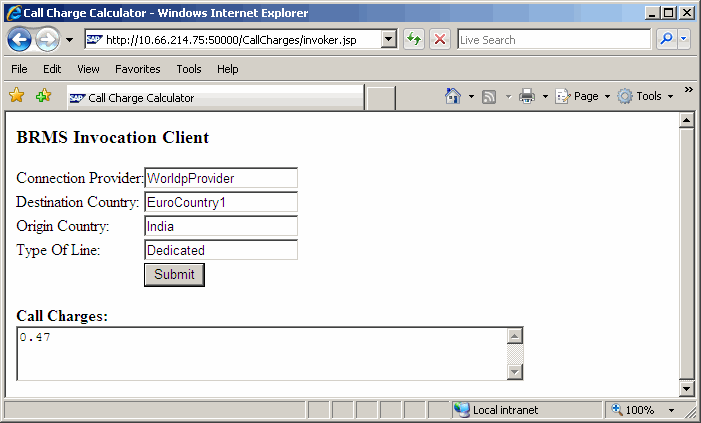Click the Add to Favorites icon
Viewport: 701px width, 423px height.
(43, 97)
